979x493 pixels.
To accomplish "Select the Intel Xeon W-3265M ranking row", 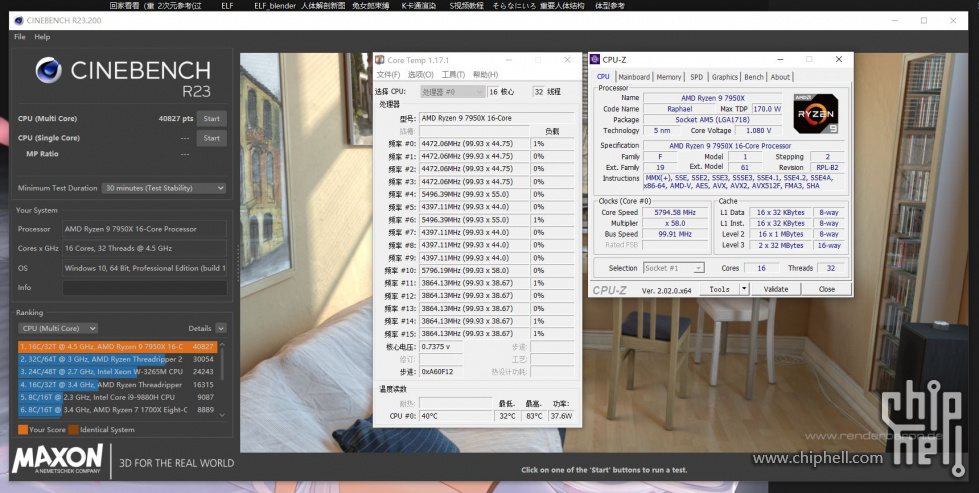I will coord(117,372).
